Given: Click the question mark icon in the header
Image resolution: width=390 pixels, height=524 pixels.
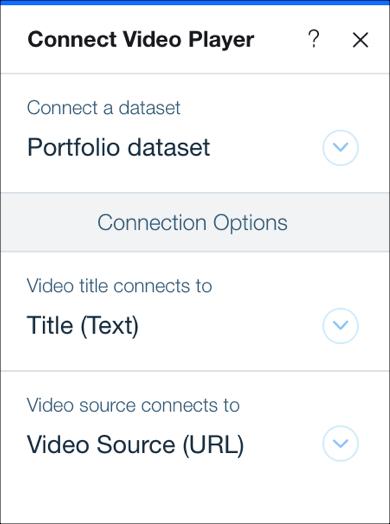Looking at the screenshot, I should [x=313, y=39].
